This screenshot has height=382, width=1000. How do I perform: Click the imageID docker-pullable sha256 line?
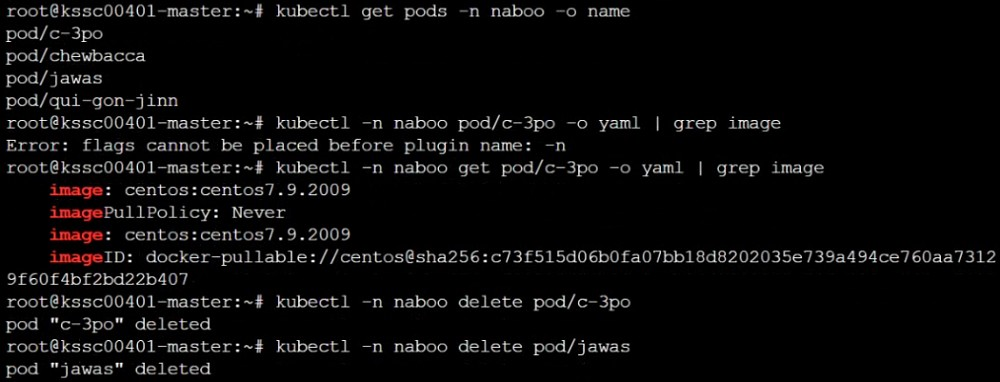click(x=522, y=257)
